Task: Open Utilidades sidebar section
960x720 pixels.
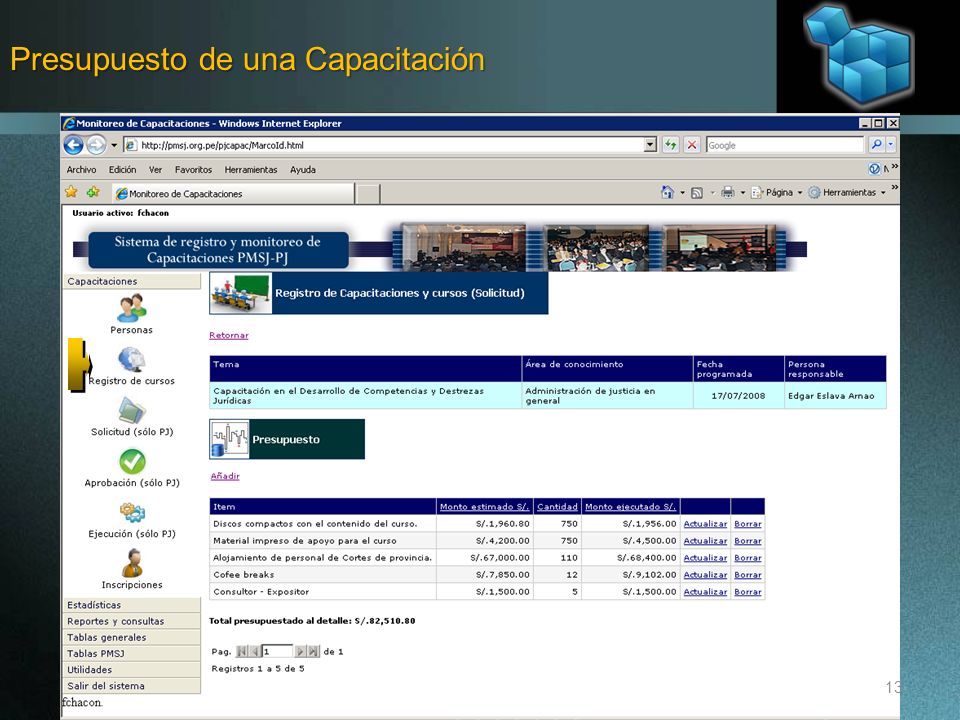Action: (x=132, y=670)
